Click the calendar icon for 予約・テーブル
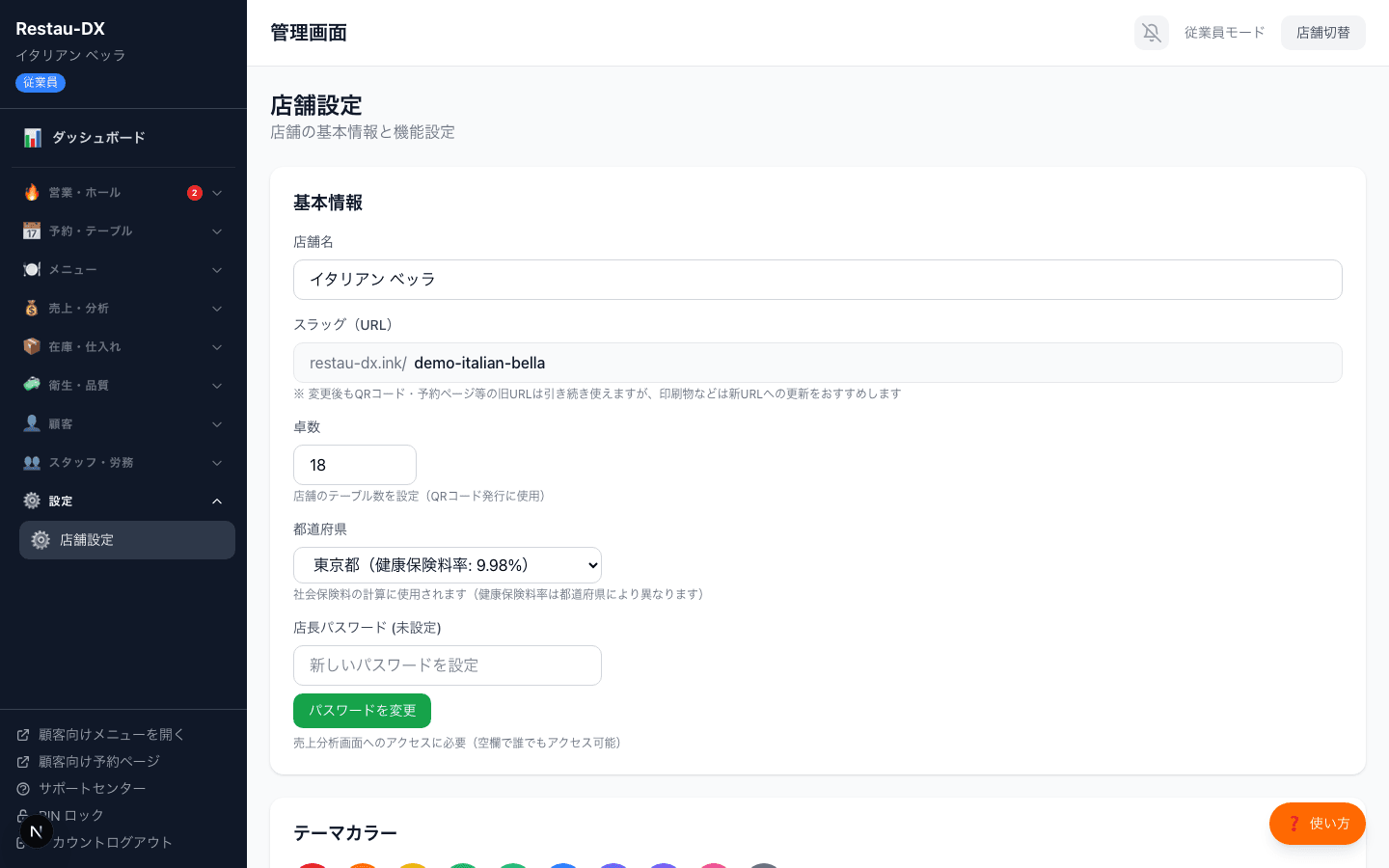Viewport: 1389px width, 868px height. pyautogui.click(x=32, y=231)
